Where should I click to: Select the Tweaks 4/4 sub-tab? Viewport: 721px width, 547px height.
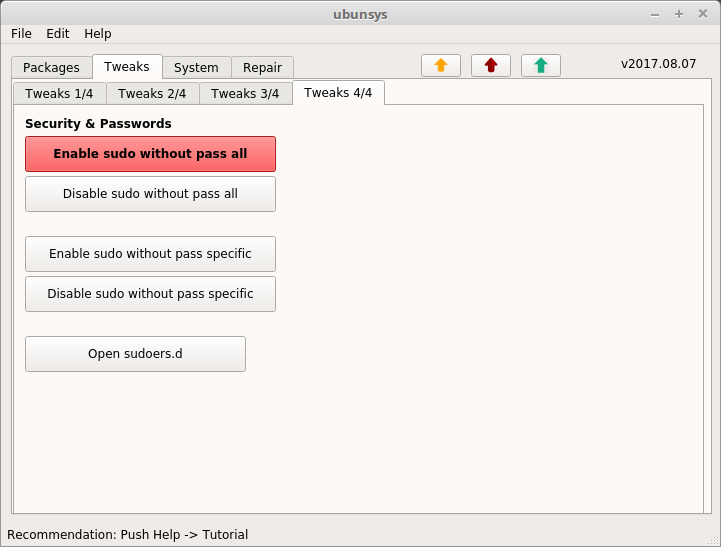tap(338, 93)
